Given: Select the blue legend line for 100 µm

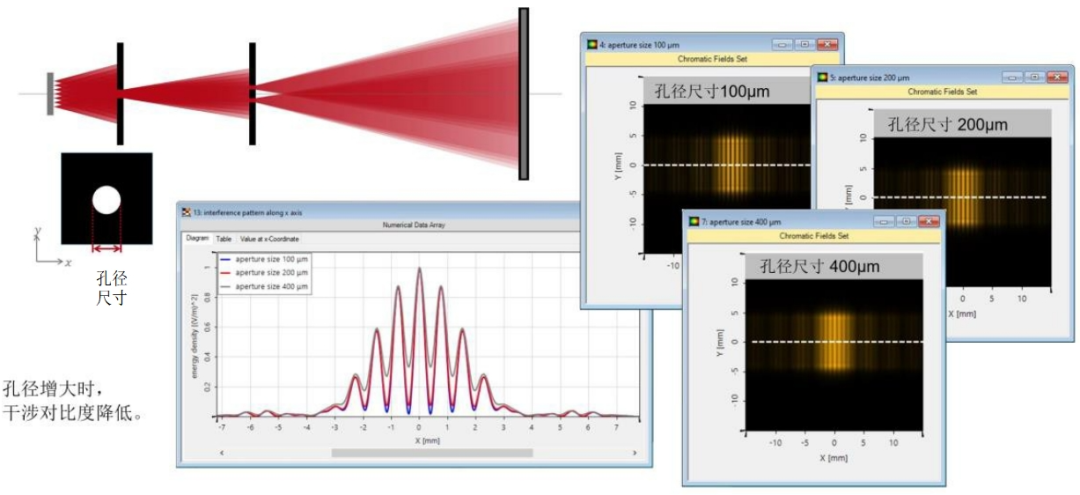Looking at the screenshot, I should [225, 260].
